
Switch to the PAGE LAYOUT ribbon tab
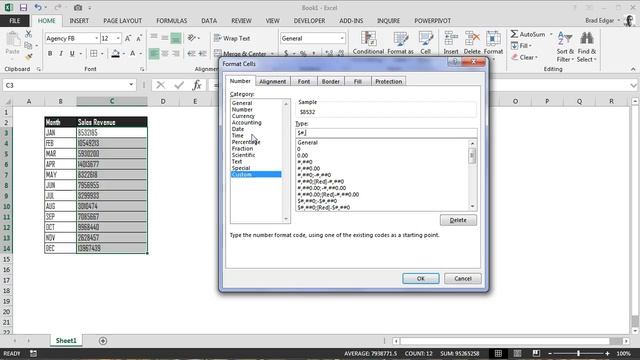pyautogui.click(x=122, y=21)
